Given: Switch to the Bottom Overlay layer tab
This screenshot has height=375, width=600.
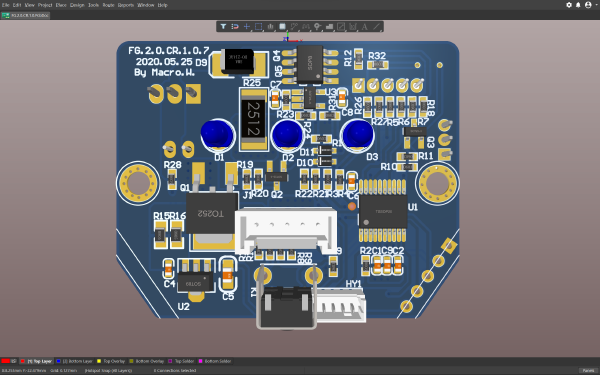Looking at the screenshot, I should coord(147,361).
